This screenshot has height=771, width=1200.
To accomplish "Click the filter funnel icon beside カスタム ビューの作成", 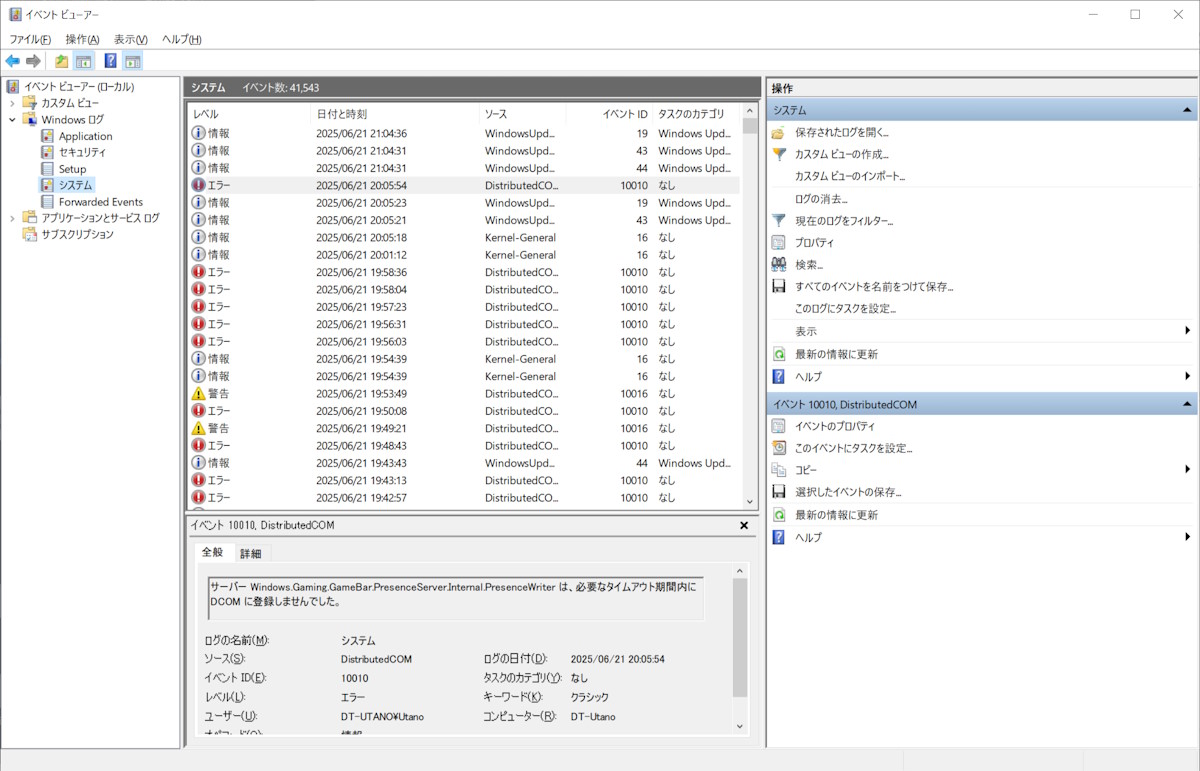I will (x=779, y=154).
